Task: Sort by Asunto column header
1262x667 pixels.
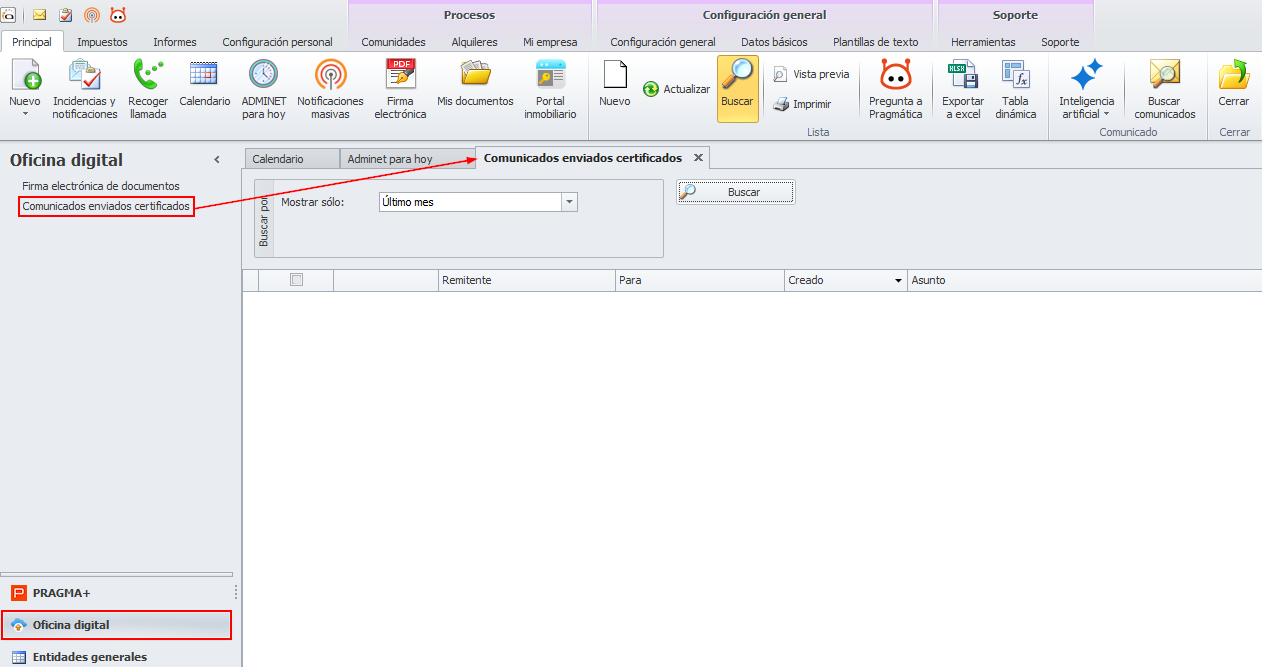Action: 1084,280
